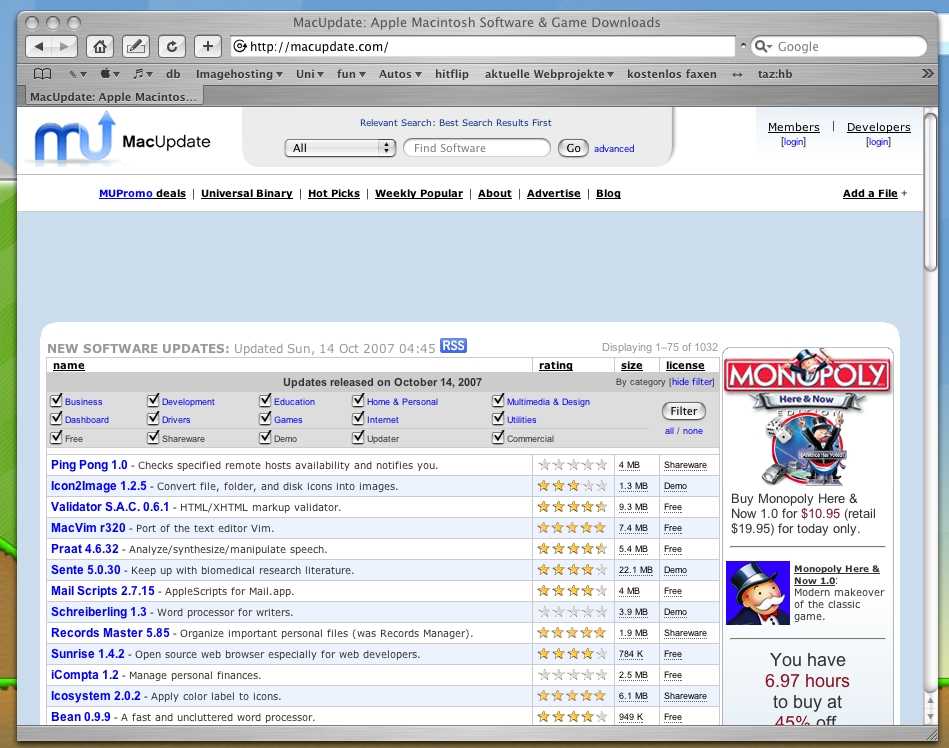Click the star rating for Icon2Image 1.2.5
The height and width of the screenshot is (748, 949).
click(572, 486)
